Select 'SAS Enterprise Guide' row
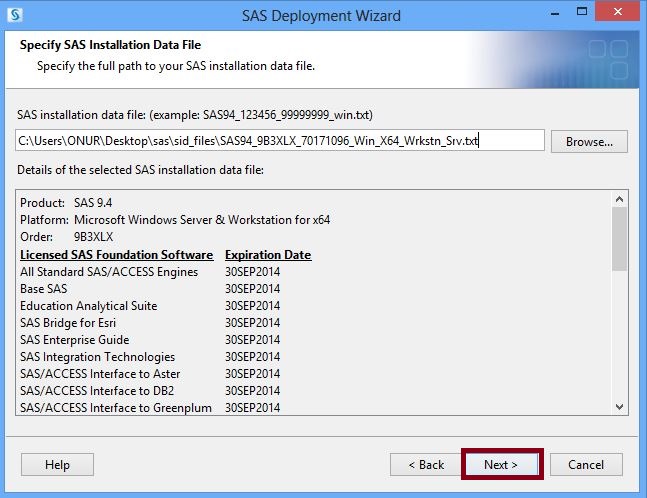647x498 pixels. pyautogui.click(x=150, y=340)
